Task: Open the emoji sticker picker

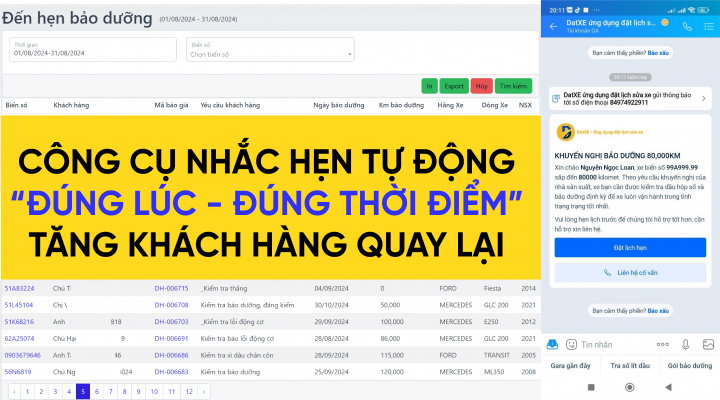Action: [x=571, y=344]
